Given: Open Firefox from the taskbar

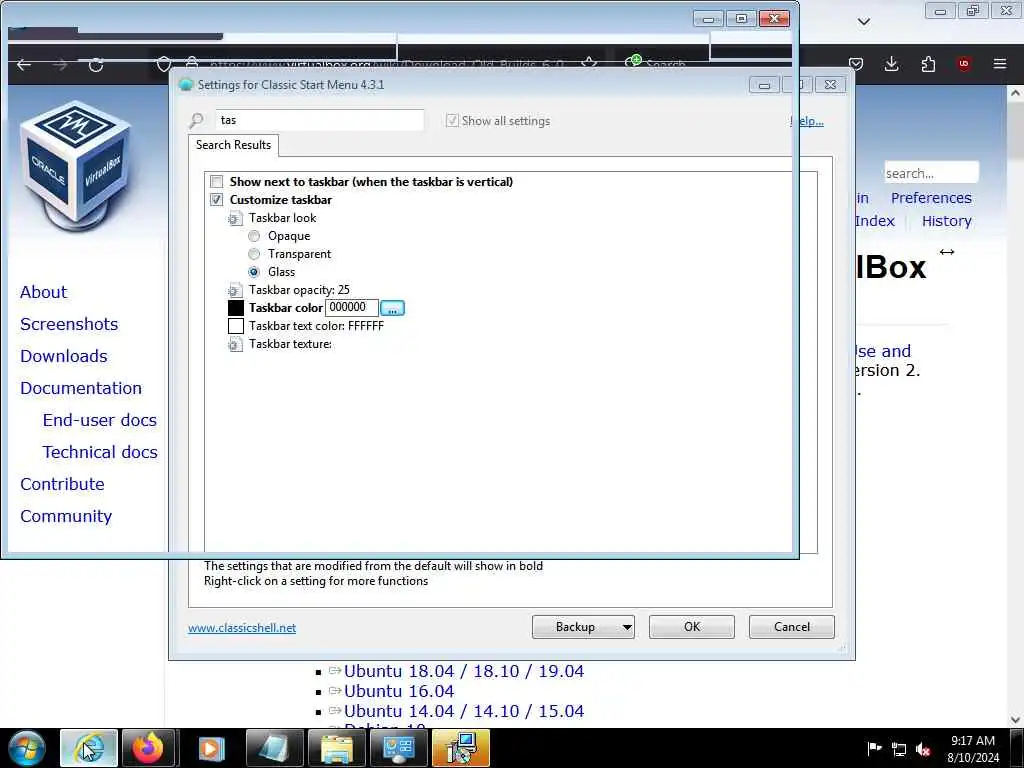Looking at the screenshot, I should (148, 748).
